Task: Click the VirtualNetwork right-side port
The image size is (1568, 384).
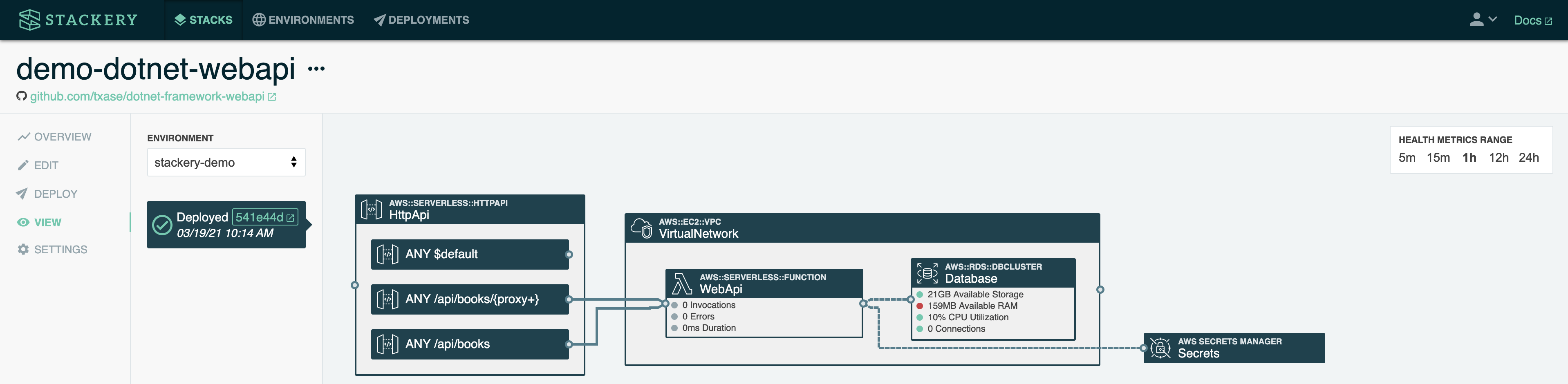Action: pos(1100,290)
